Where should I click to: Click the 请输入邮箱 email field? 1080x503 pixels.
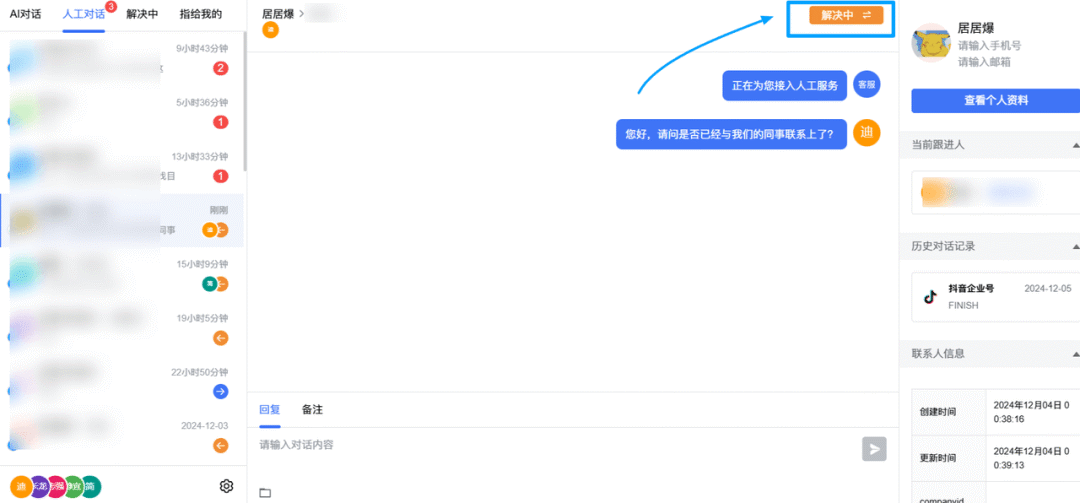[984, 61]
